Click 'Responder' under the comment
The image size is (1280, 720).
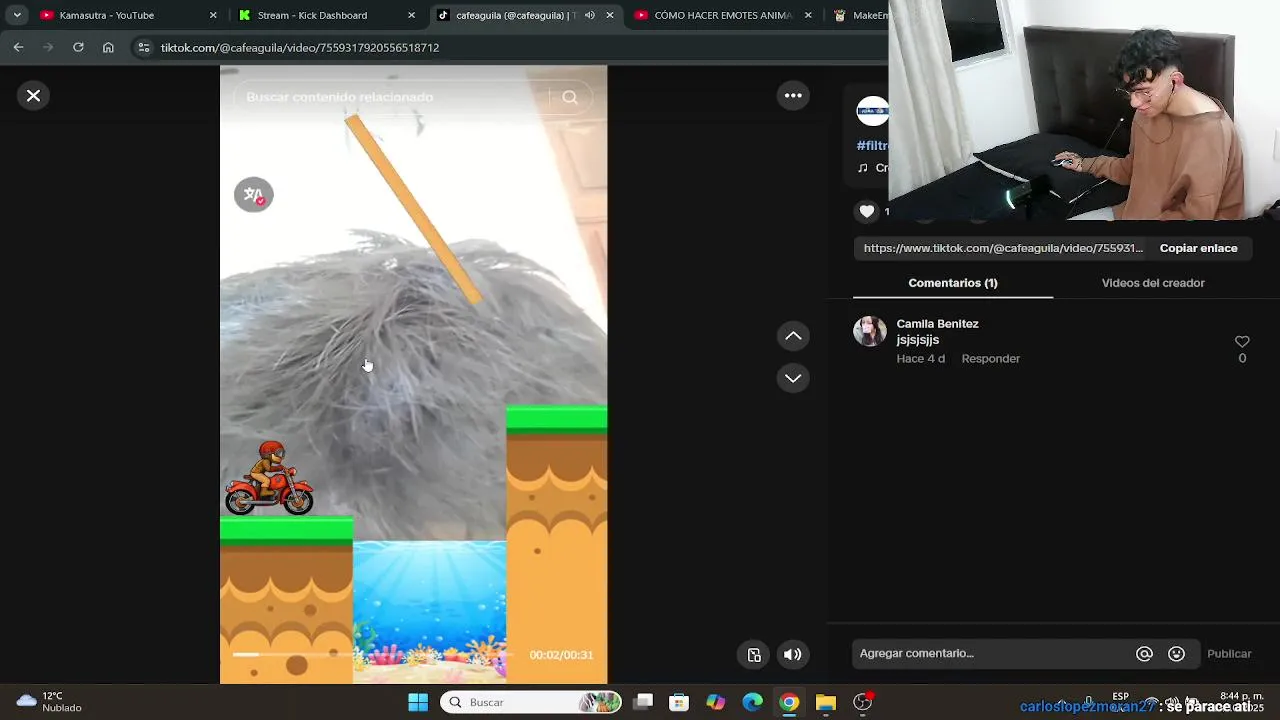(990, 358)
